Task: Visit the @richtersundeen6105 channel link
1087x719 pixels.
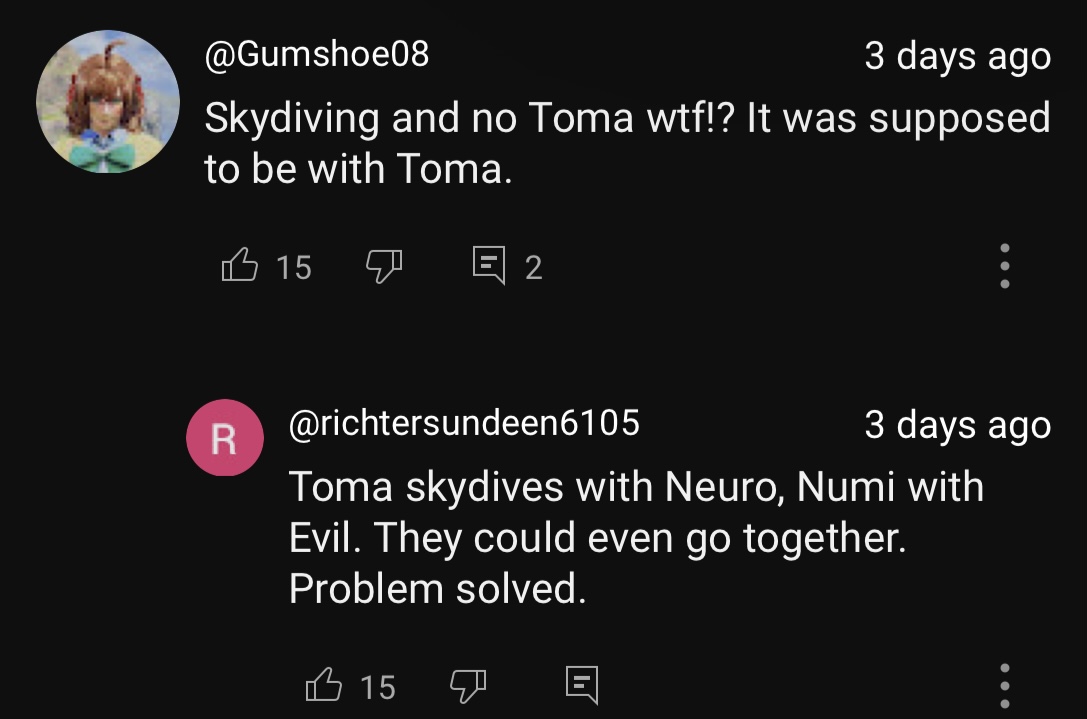Action: tap(464, 423)
